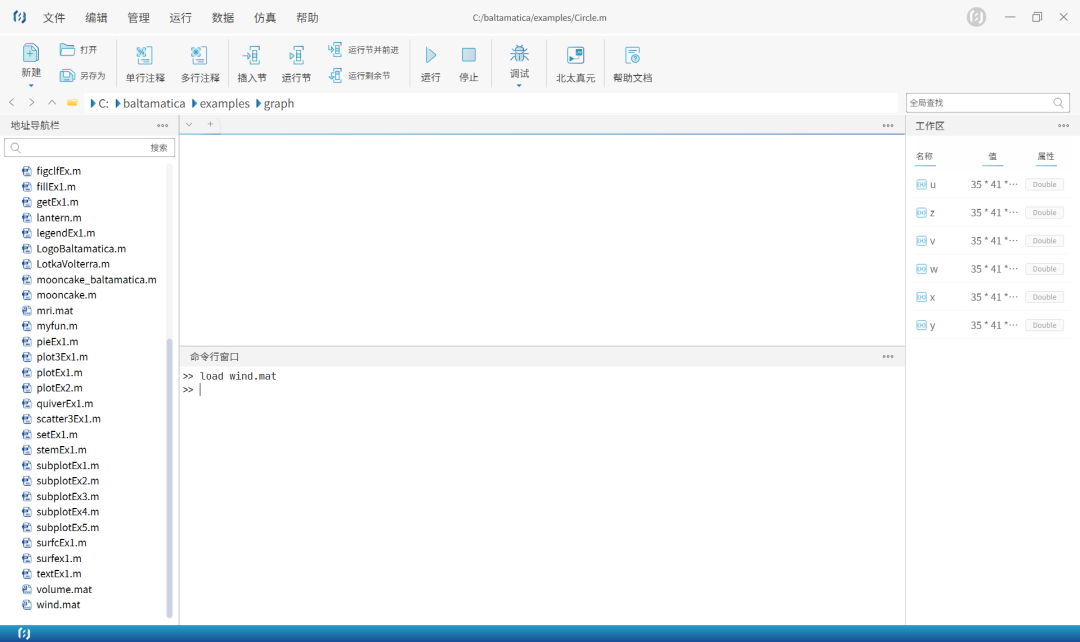Open the editor tab list chevron
1080x642 pixels.
(189, 125)
